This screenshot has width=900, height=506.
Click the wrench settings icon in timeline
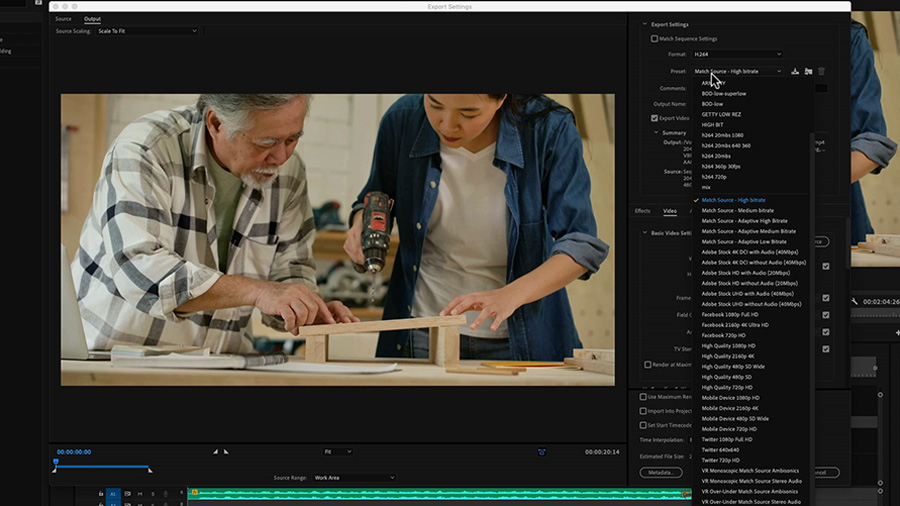[855, 301]
